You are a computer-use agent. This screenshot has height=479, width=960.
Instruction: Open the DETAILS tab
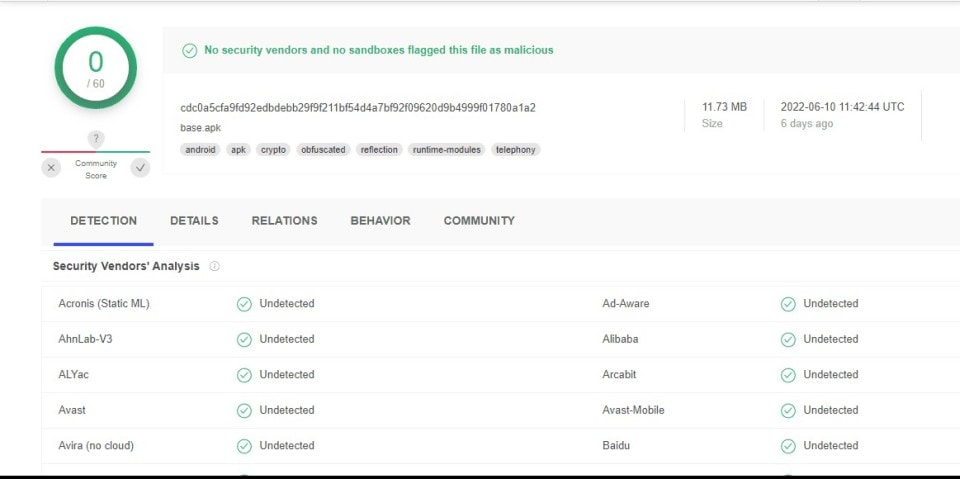click(x=194, y=221)
